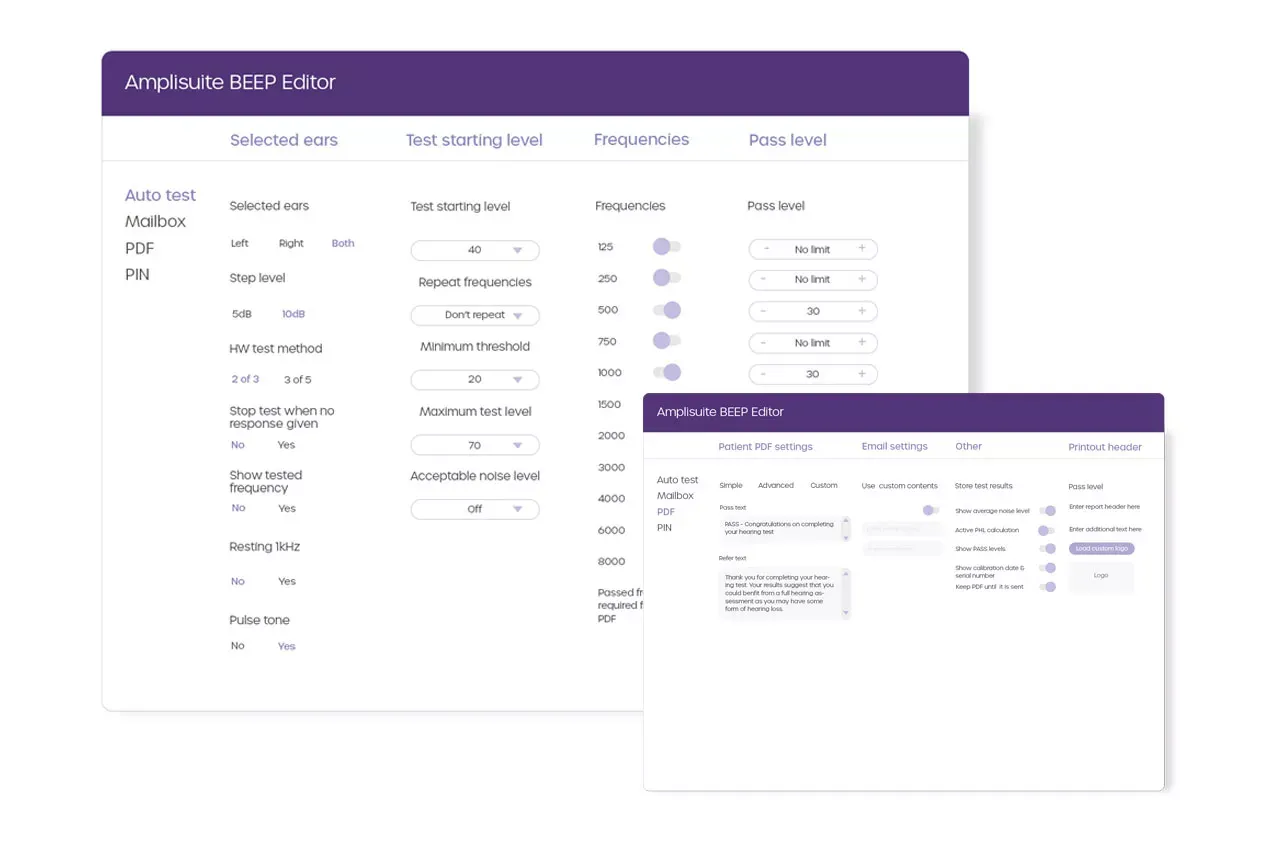1262x843 pixels.
Task: Toggle the 1000 Hz frequency switch
Action: tap(668, 372)
